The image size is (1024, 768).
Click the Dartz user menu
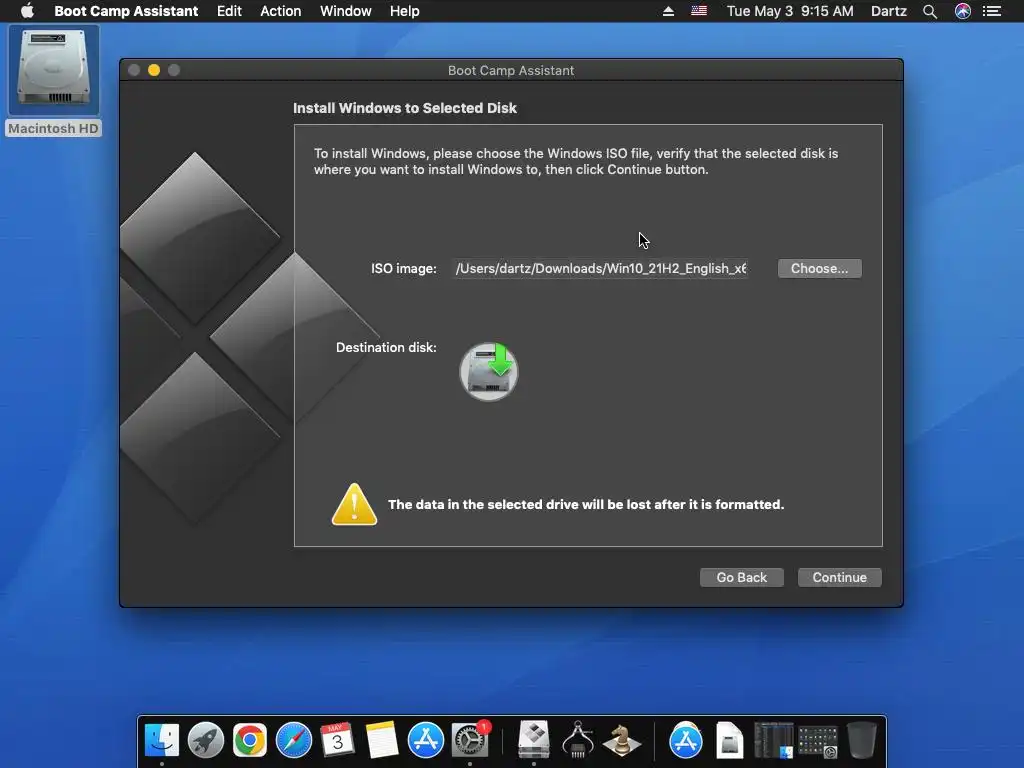point(889,11)
